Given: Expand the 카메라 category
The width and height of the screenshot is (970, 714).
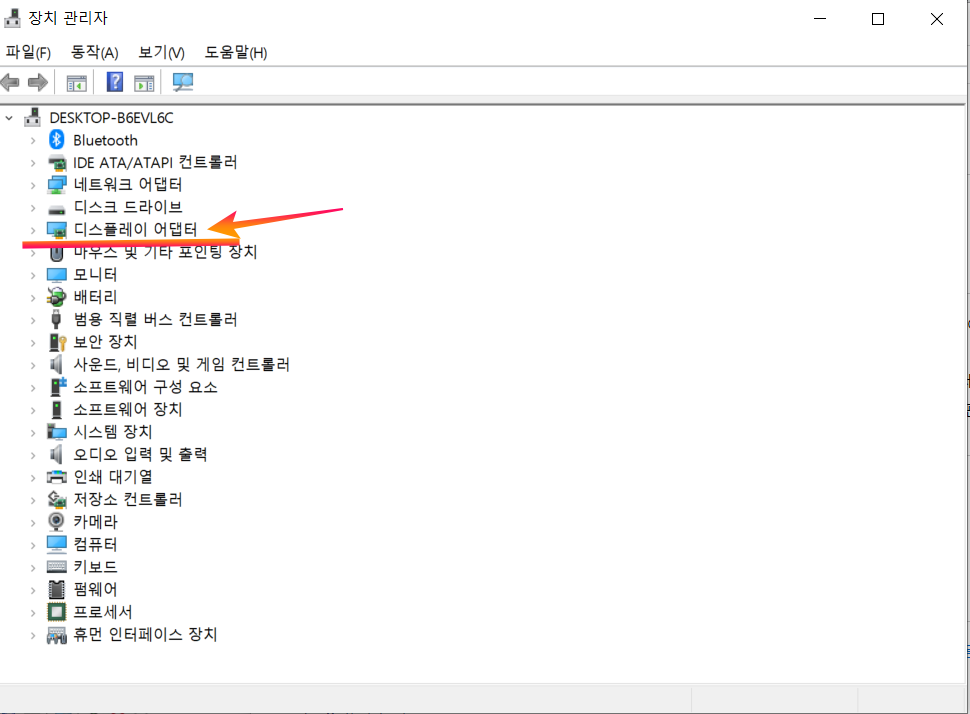Looking at the screenshot, I should (x=33, y=522).
